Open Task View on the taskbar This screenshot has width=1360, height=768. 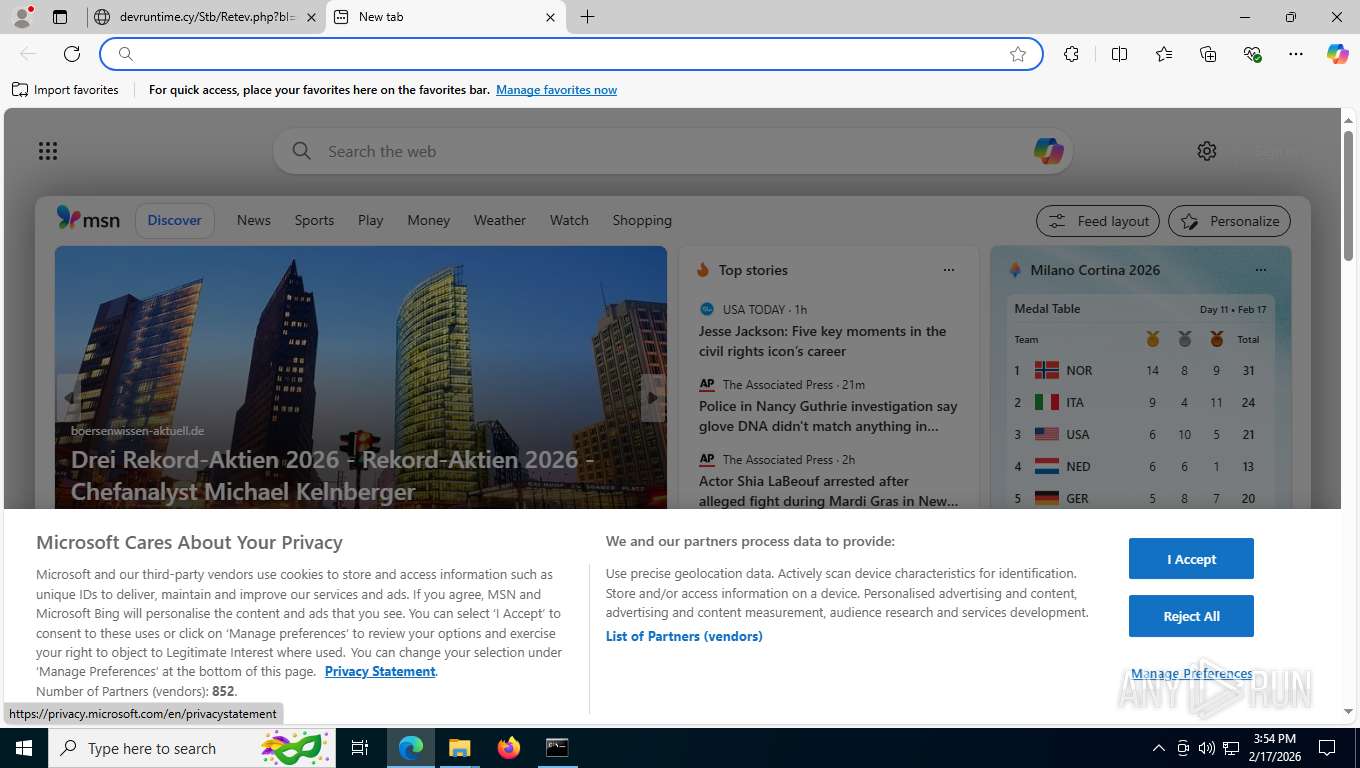[x=360, y=748]
